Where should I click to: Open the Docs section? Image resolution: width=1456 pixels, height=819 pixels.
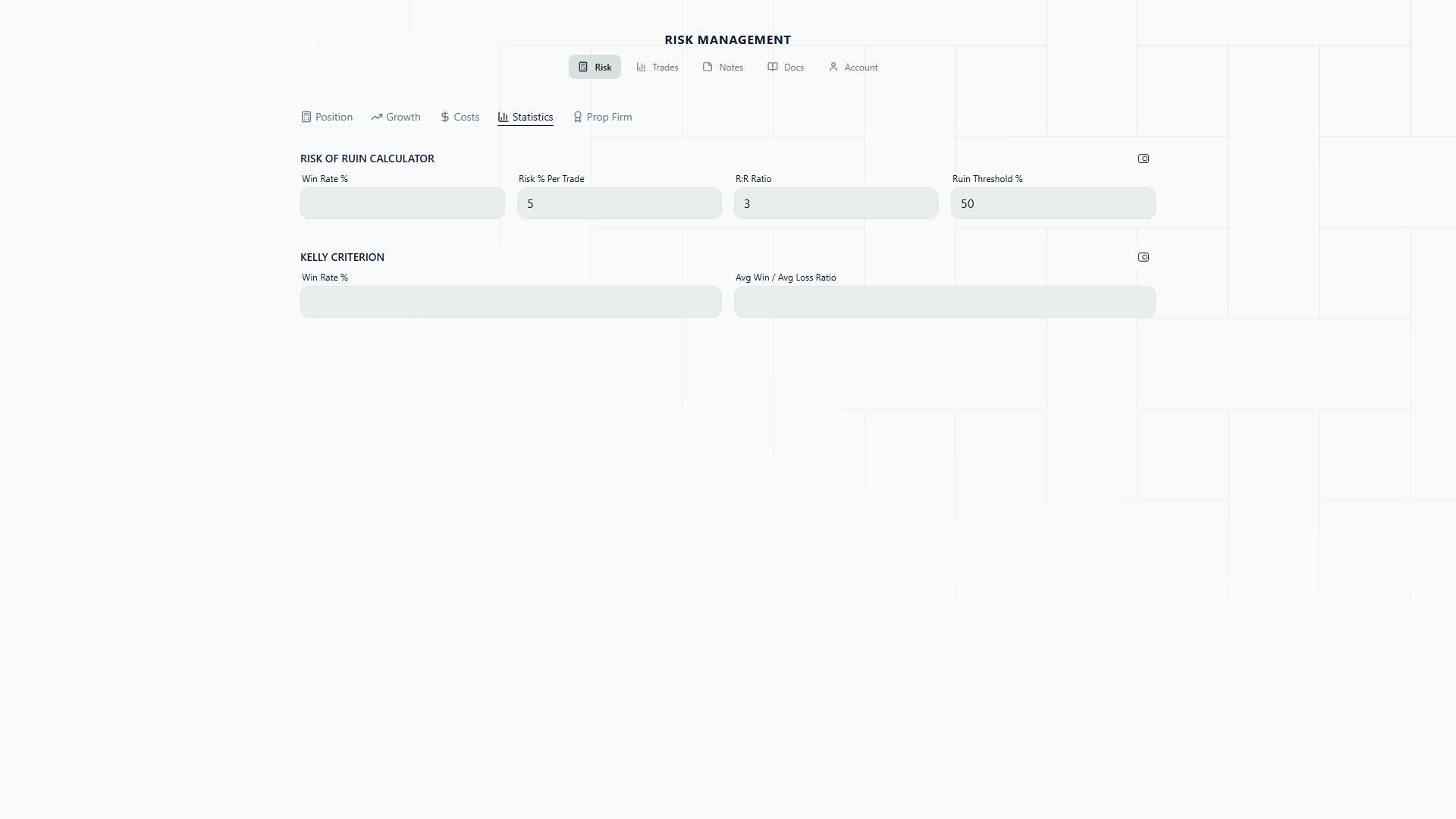pos(786,67)
